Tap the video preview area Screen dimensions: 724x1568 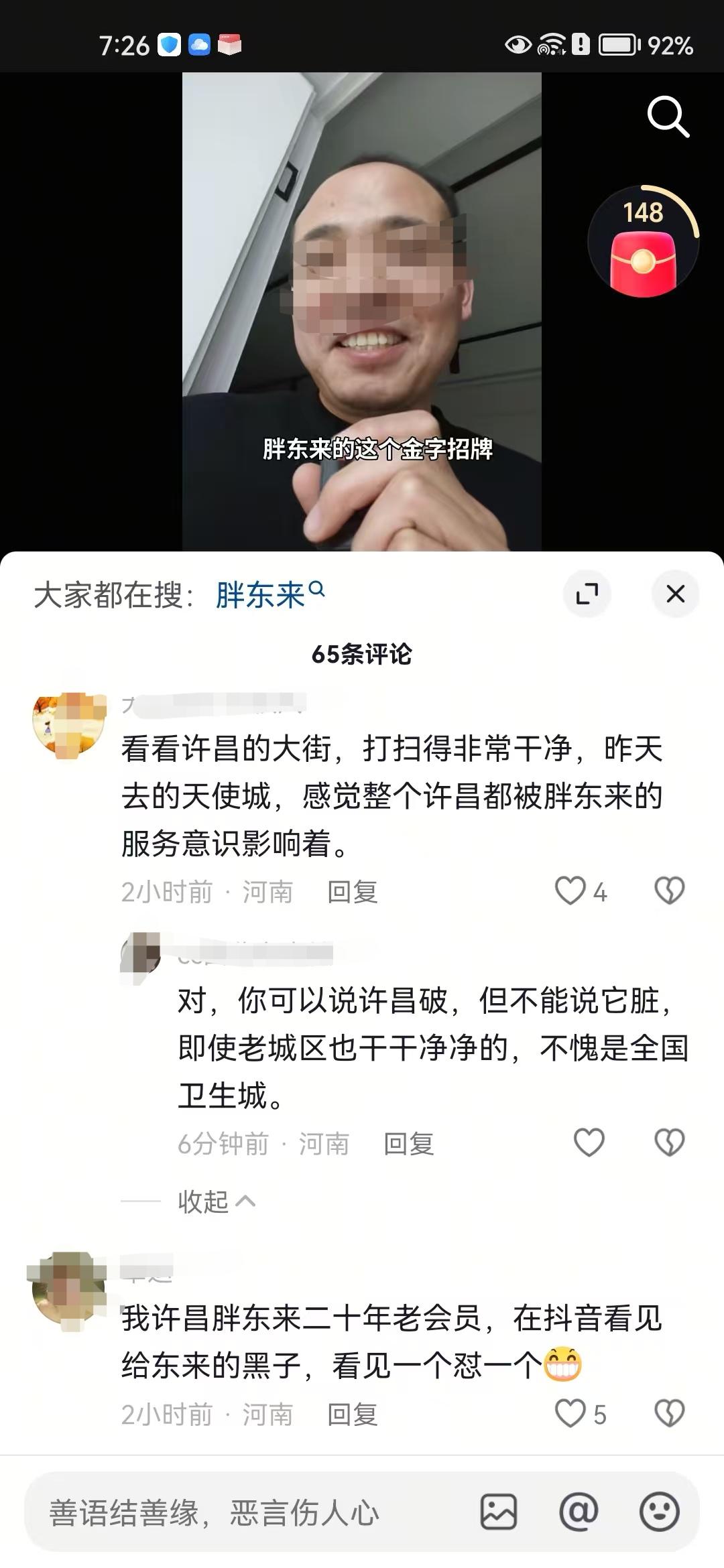pos(362,312)
